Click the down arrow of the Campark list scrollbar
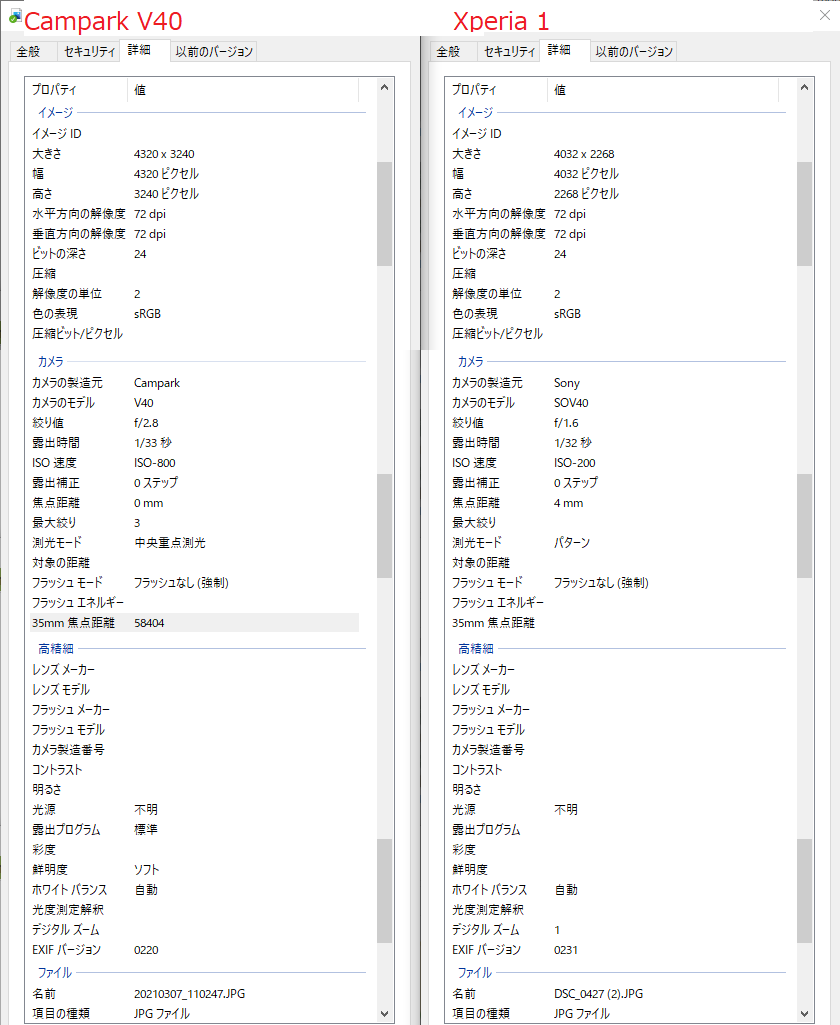The height and width of the screenshot is (1025, 840). pos(385,1012)
